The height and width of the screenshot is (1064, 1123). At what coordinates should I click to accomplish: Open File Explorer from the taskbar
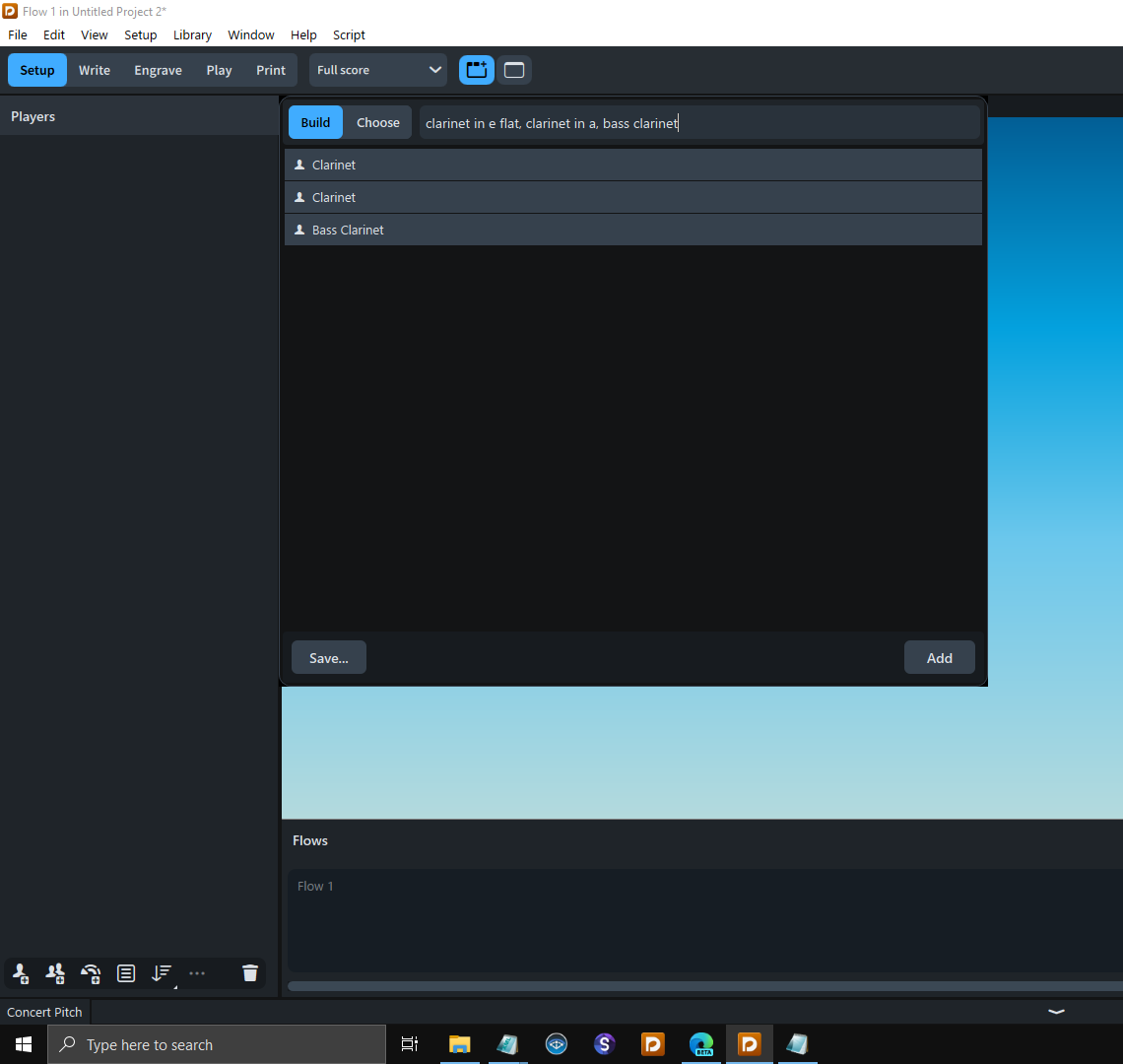tap(459, 1044)
